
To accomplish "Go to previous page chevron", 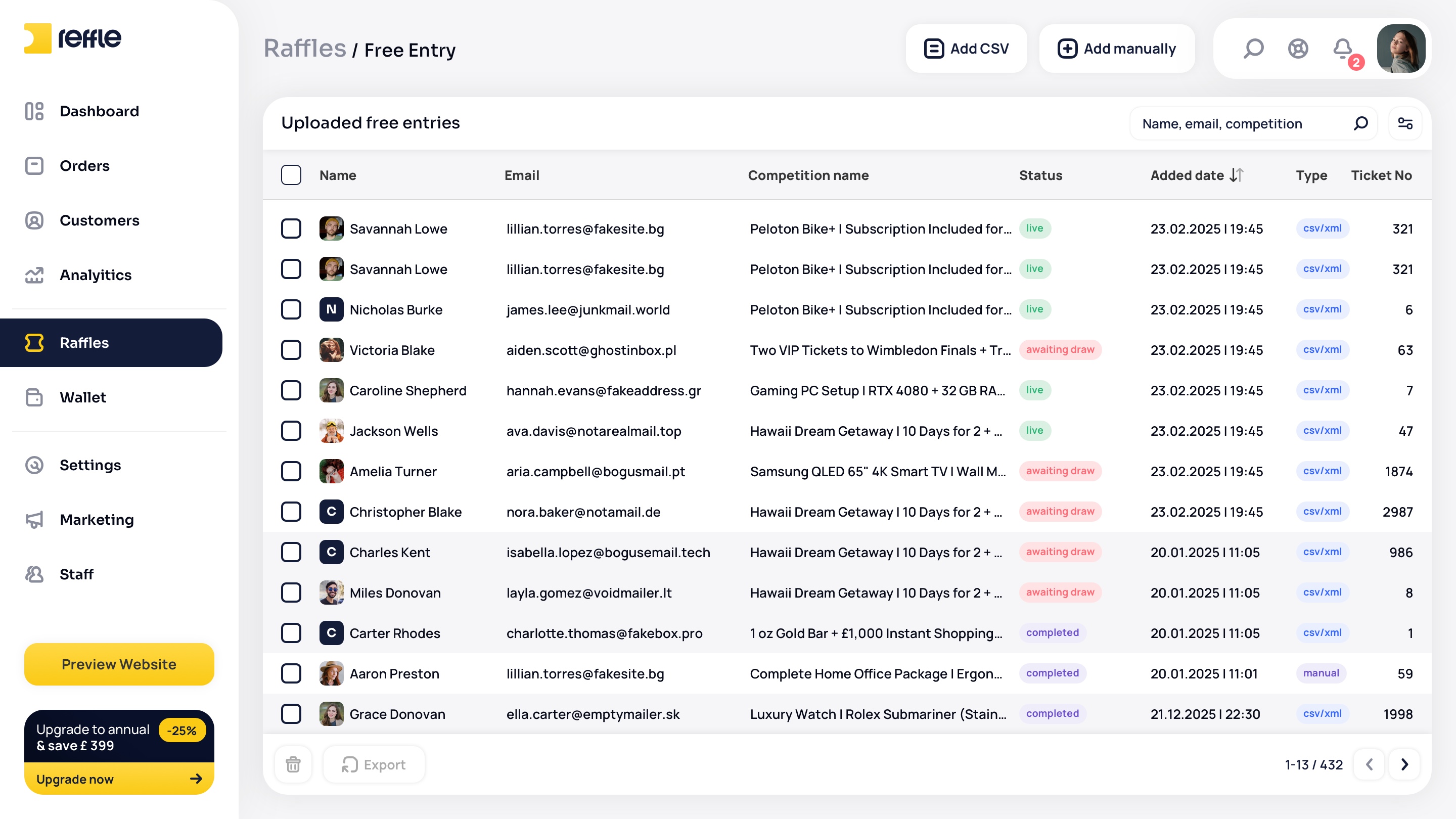I will [1369, 765].
